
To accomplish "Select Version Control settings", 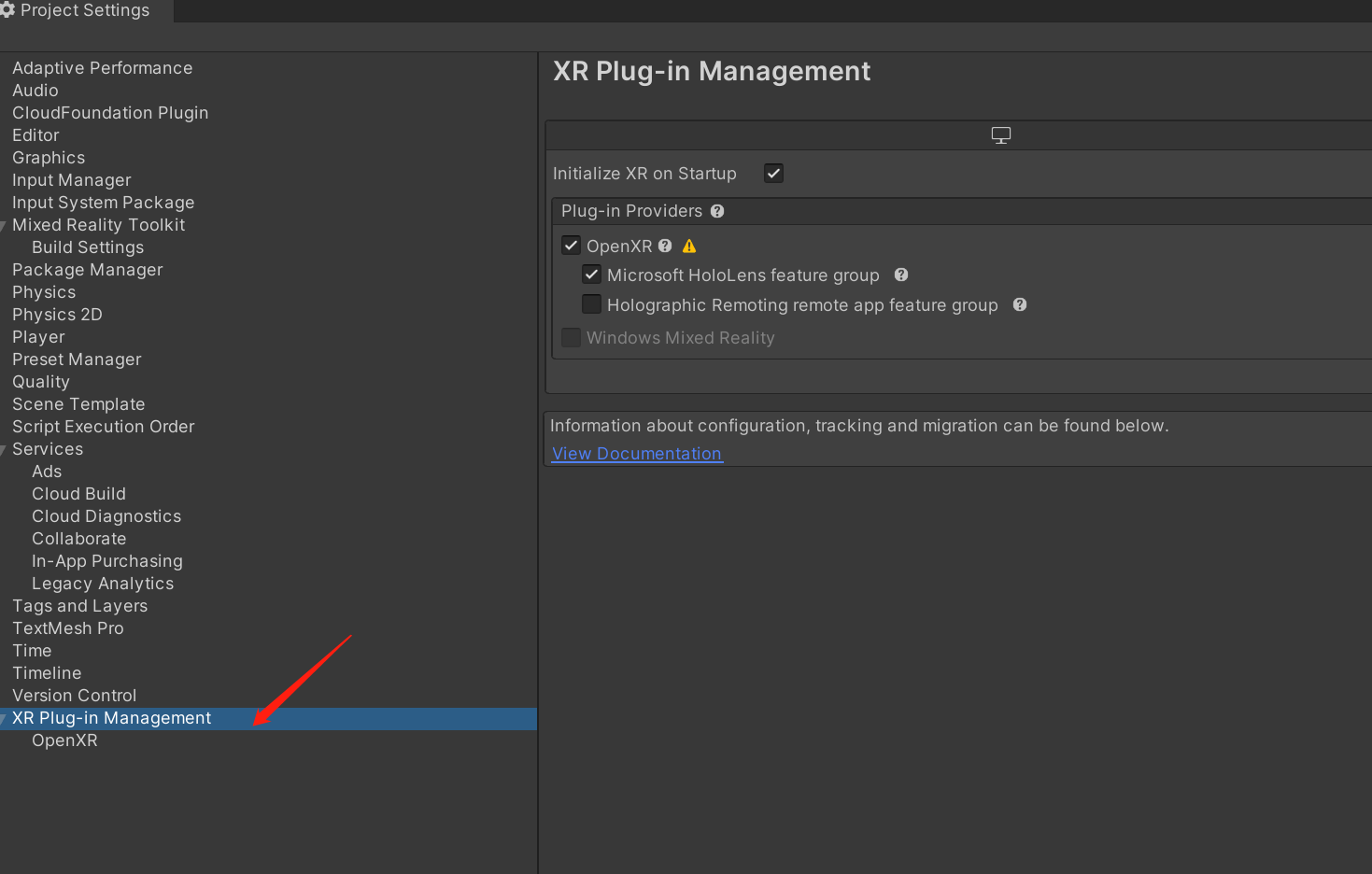I will click(x=75, y=696).
